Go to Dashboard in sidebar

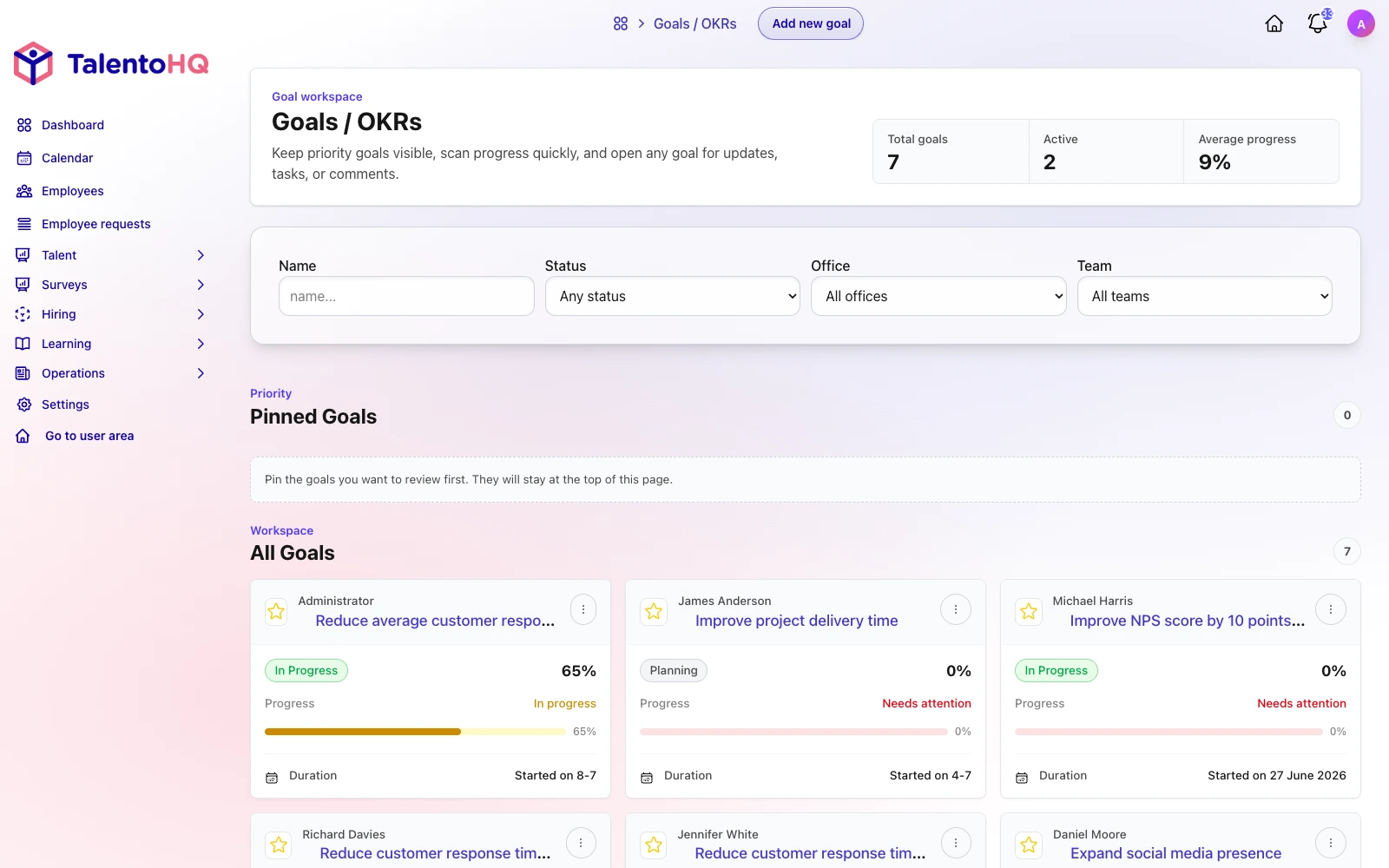coord(73,125)
